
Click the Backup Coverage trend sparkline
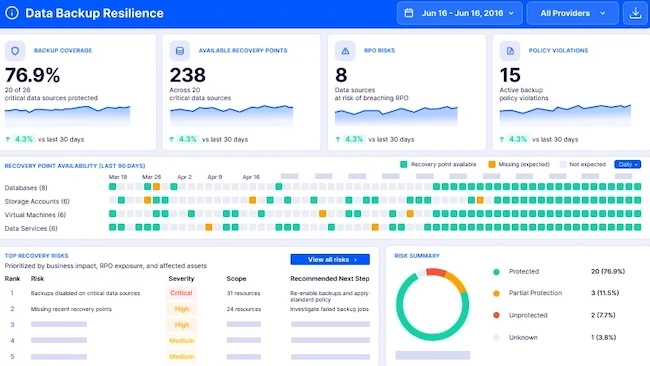coord(67,116)
